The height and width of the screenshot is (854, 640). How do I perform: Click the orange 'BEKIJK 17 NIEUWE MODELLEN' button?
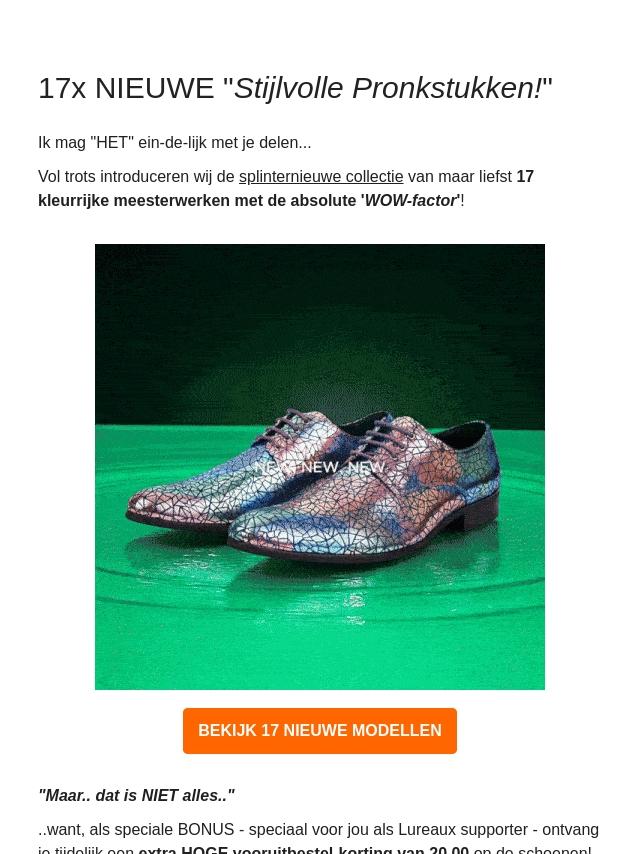(320, 731)
